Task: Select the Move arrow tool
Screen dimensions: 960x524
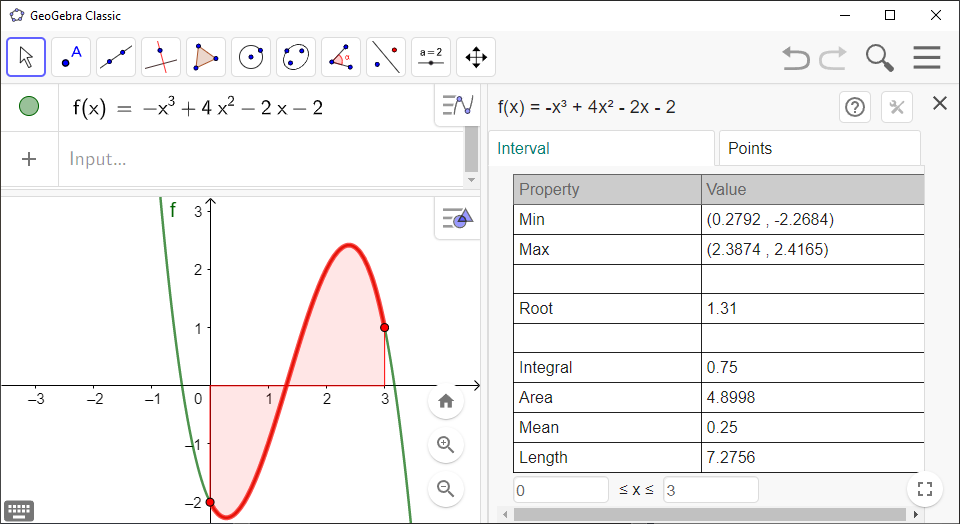Action: tap(26, 57)
